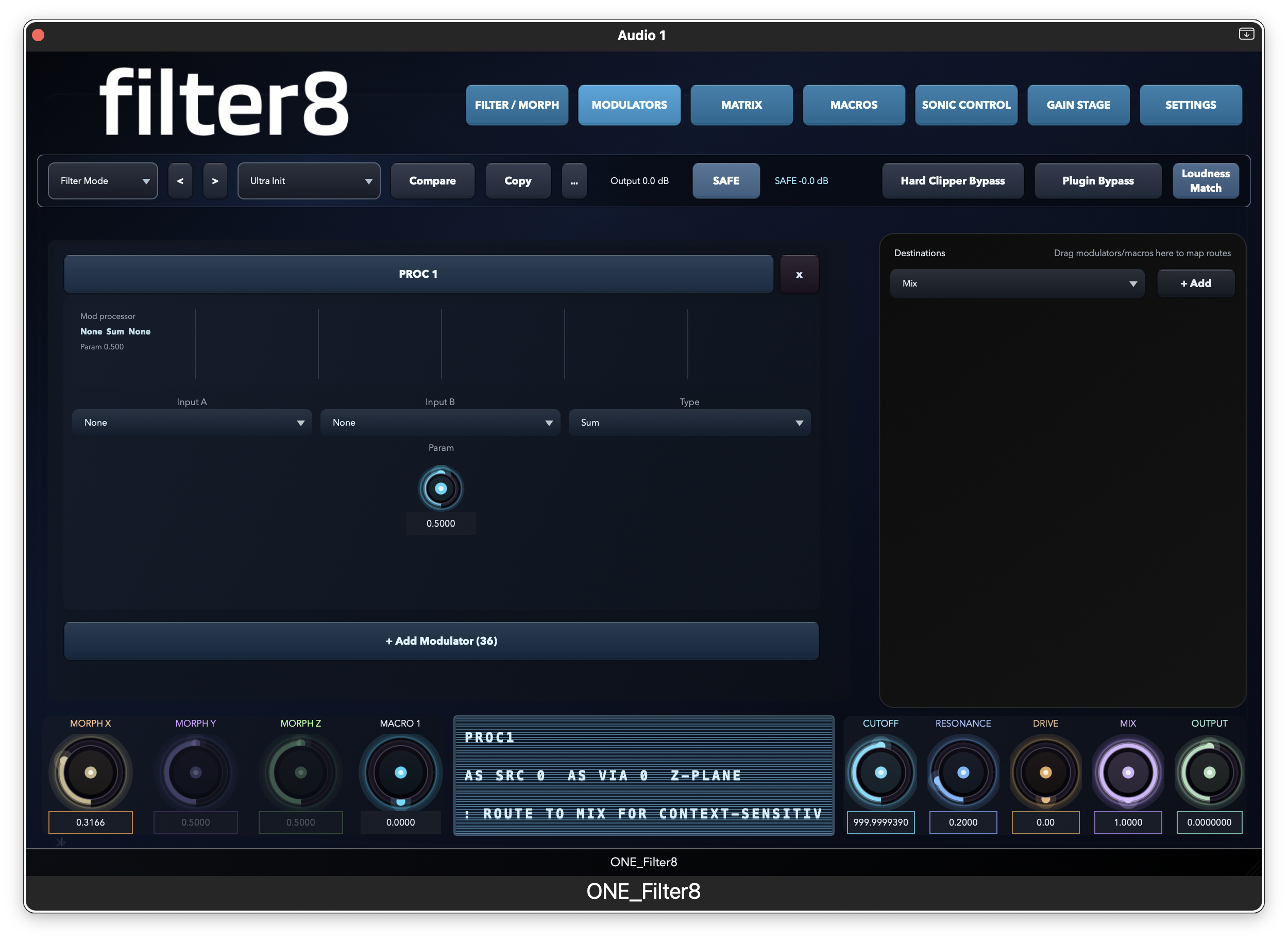1288x941 pixels.
Task: Enable SAFE mode
Action: click(726, 180)
